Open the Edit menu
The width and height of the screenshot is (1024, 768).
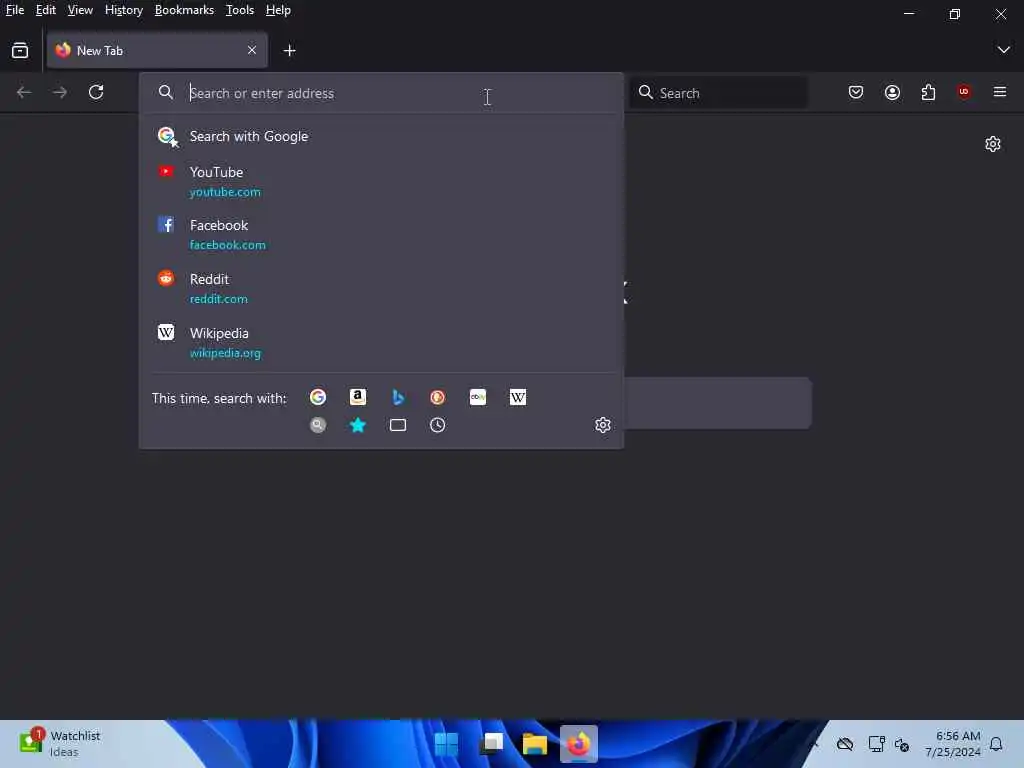(x=46, y=10)
